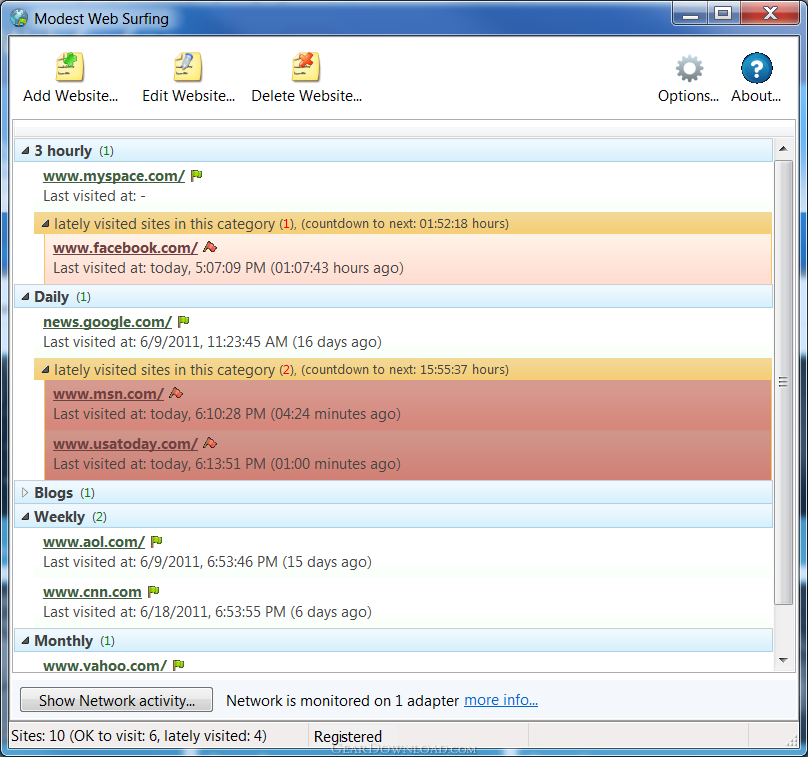
Task: Click 'Sites: 10 (OK to visit: 6...' status text
Action: (x=139, y=735)
